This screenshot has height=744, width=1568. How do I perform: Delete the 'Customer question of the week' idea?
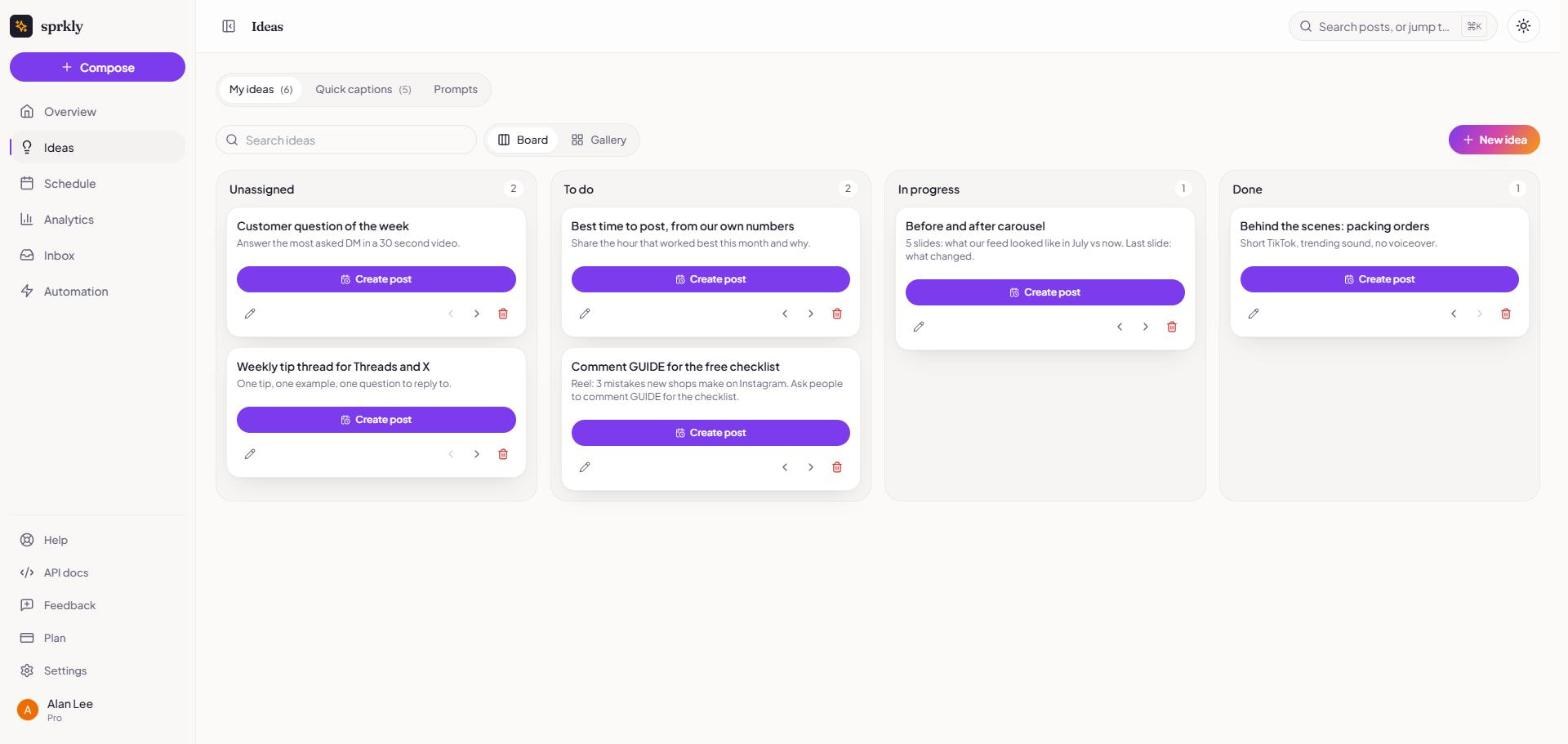point(503,314)
